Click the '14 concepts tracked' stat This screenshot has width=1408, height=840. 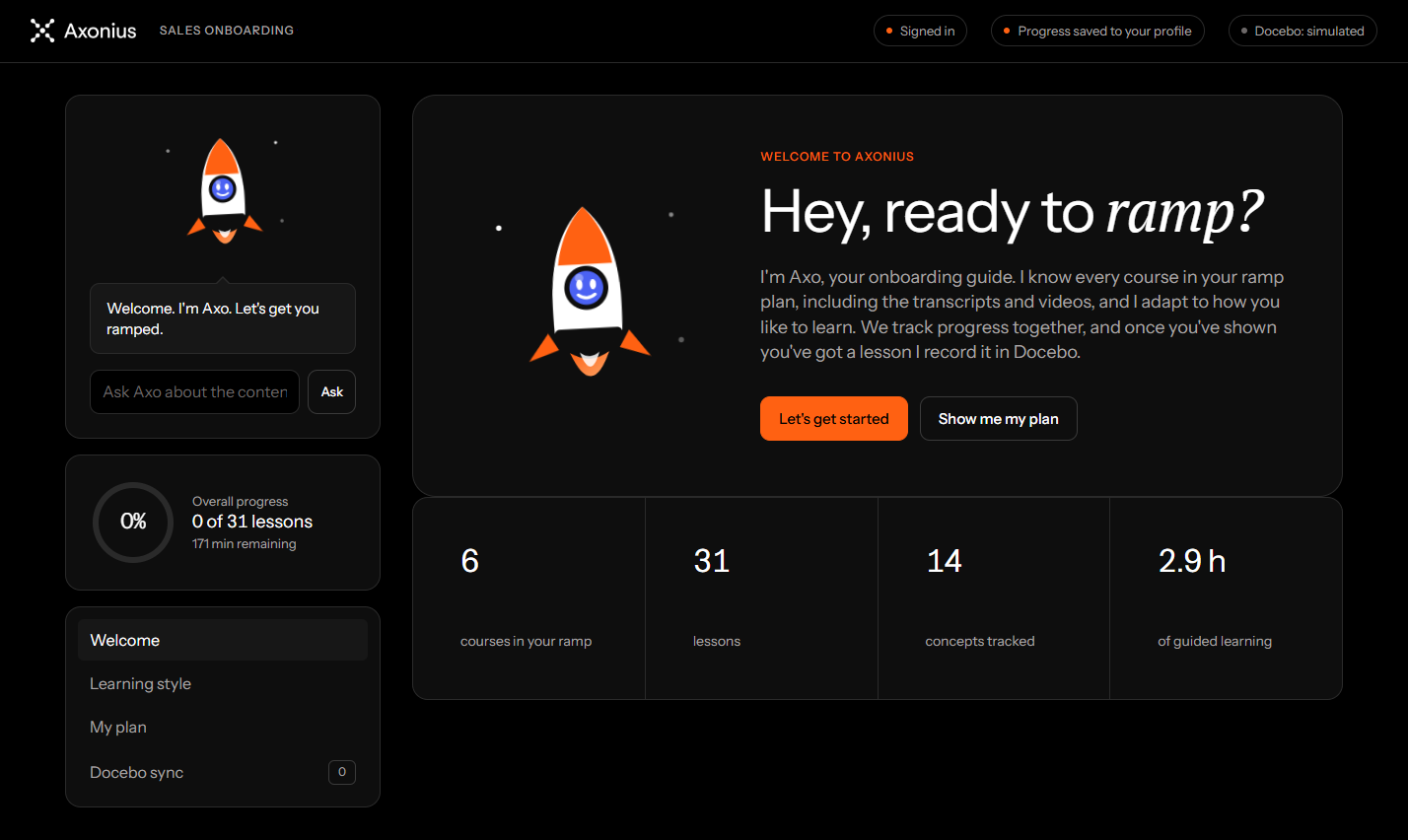(x=994, y=598)
